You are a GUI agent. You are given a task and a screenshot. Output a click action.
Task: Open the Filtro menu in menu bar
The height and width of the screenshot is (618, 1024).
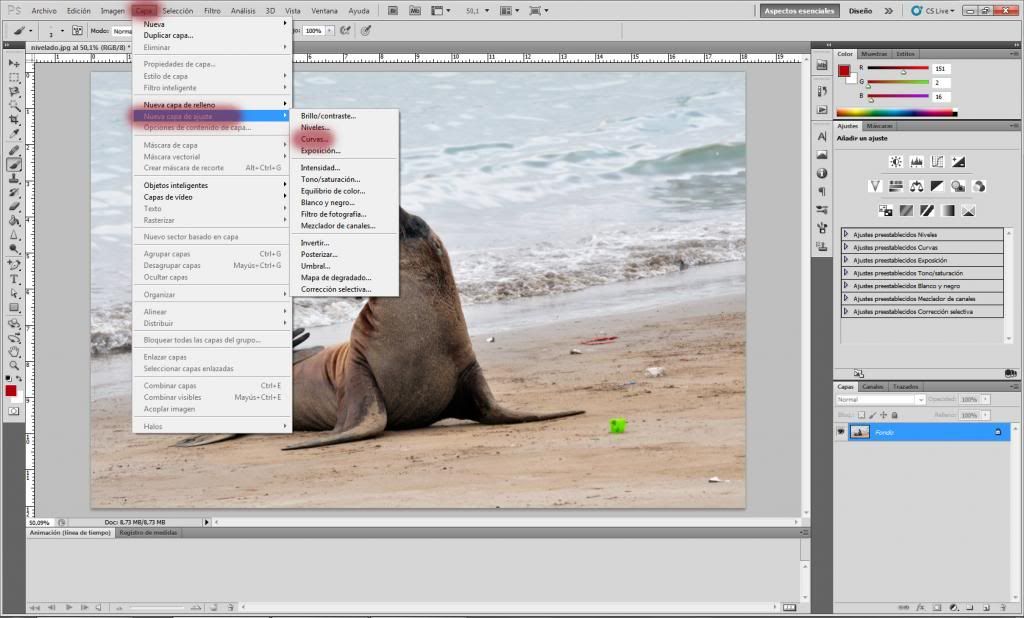[212, 11]
